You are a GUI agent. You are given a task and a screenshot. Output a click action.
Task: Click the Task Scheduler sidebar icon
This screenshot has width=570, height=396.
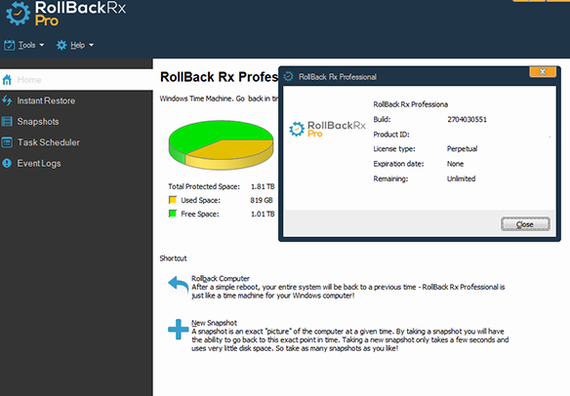pos(7,142)
